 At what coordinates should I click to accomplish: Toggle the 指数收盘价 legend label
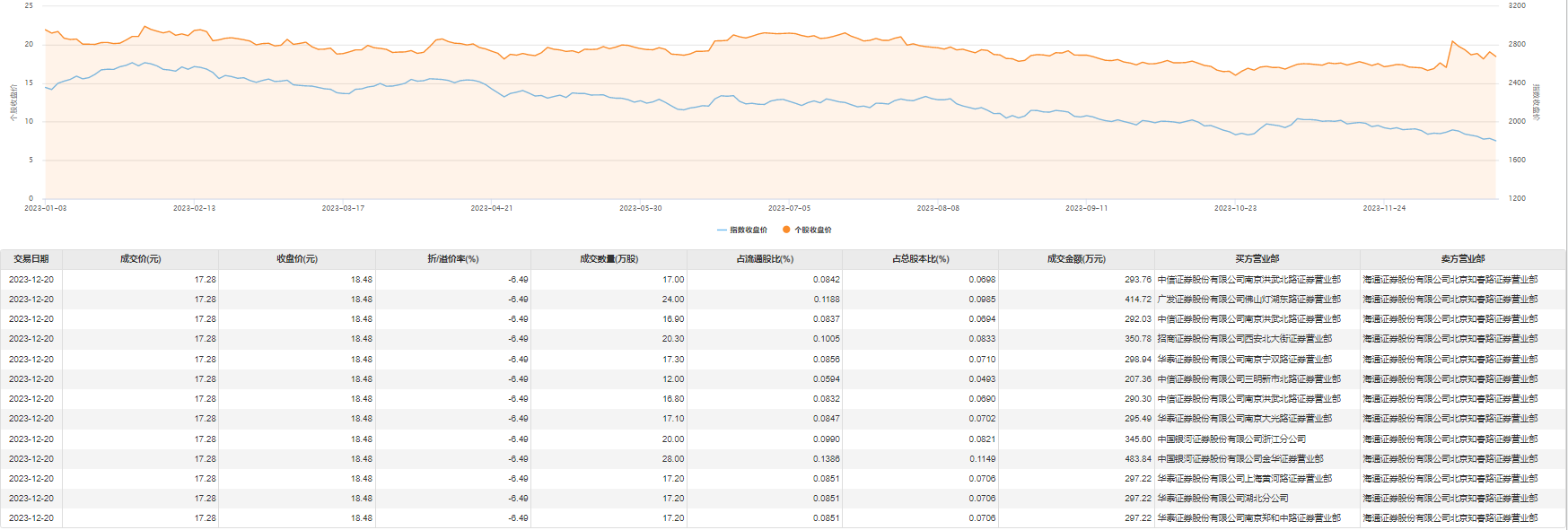tap(749, 230)
